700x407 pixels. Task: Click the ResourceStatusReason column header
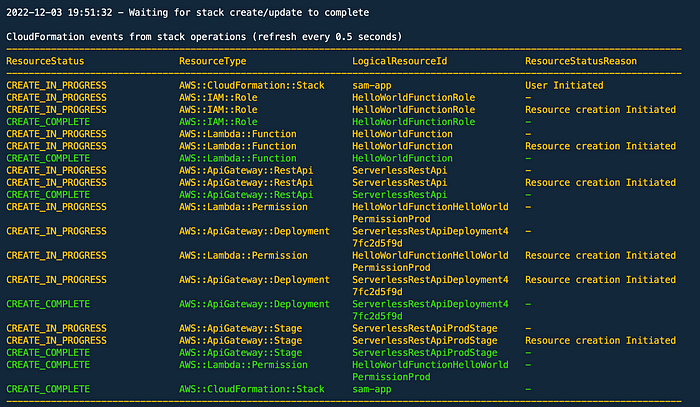[x=581, y=61]
